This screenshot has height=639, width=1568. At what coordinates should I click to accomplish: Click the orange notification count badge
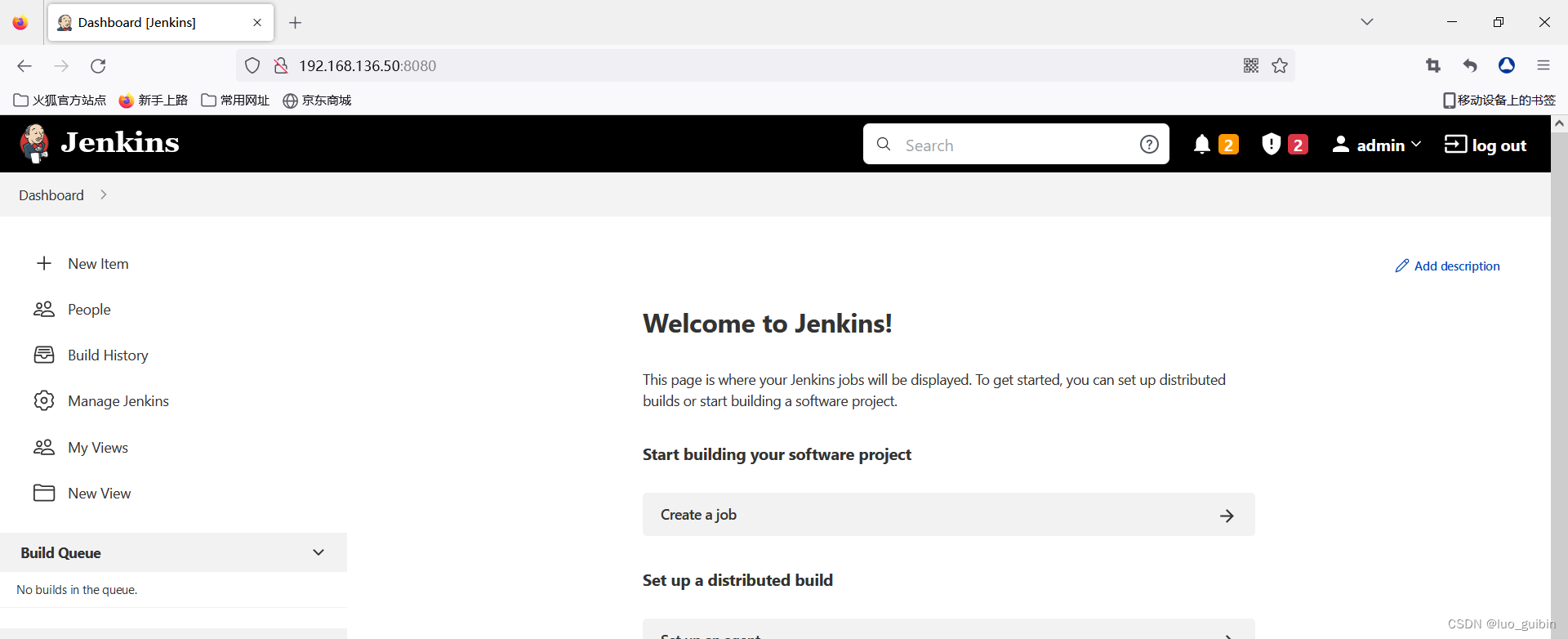(1228, 145)
